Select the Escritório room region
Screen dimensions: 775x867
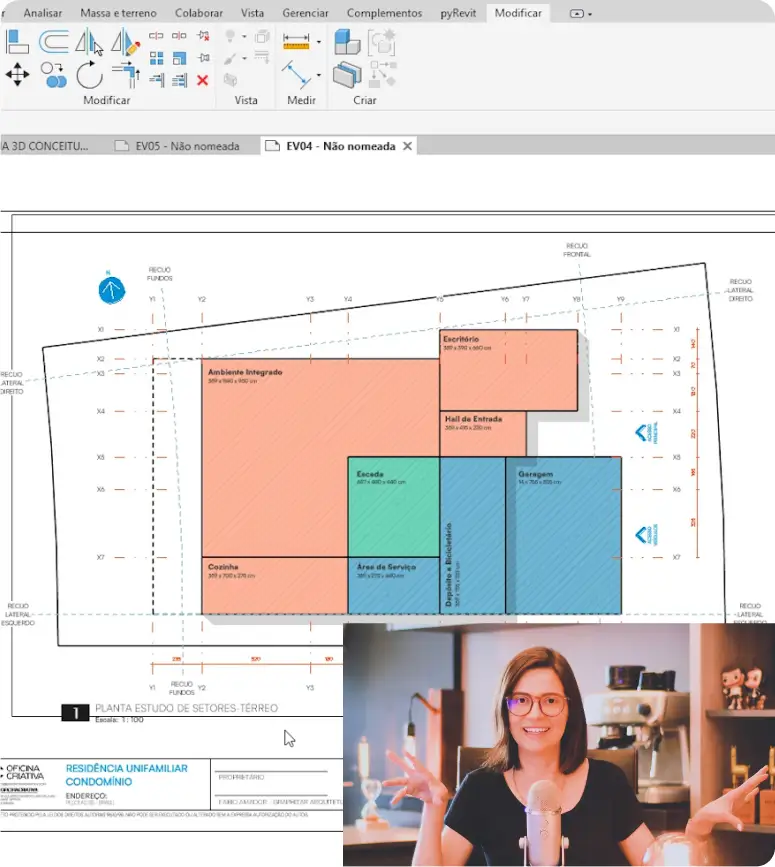pyautogui.click(x=509, y=370)
